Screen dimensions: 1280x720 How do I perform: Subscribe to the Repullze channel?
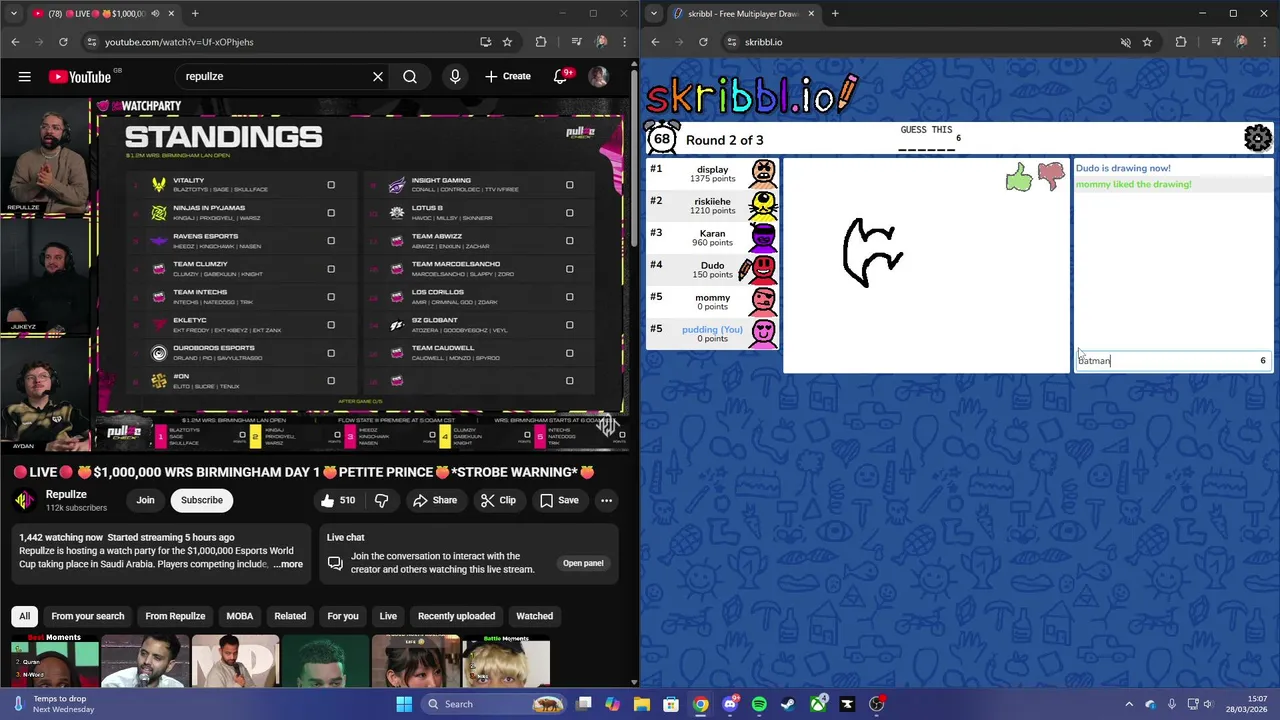[x=202, y=500]
